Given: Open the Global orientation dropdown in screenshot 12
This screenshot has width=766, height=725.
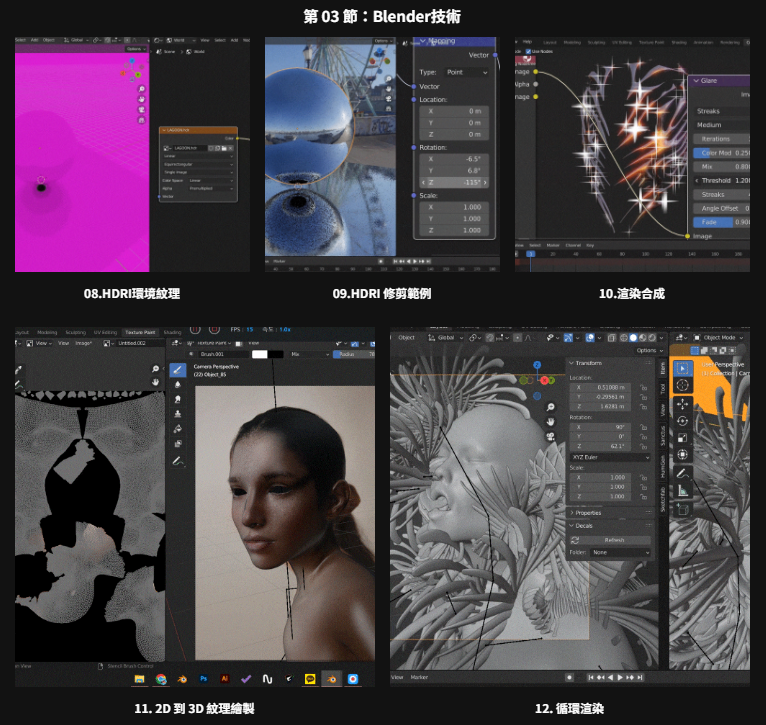Looking at the screenshot, I should 446,338.
